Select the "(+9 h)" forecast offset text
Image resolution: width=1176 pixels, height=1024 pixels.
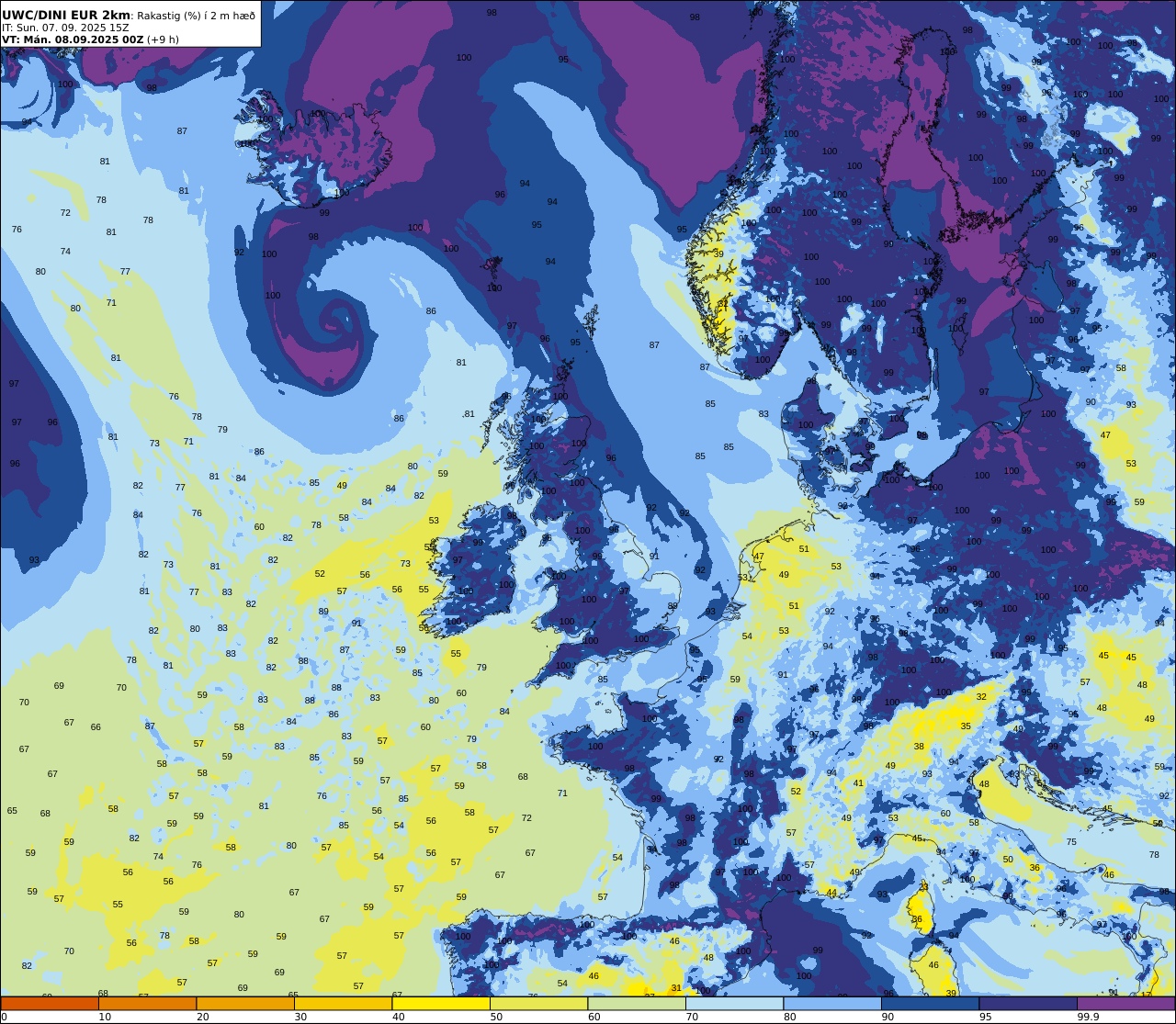point(163,39)
